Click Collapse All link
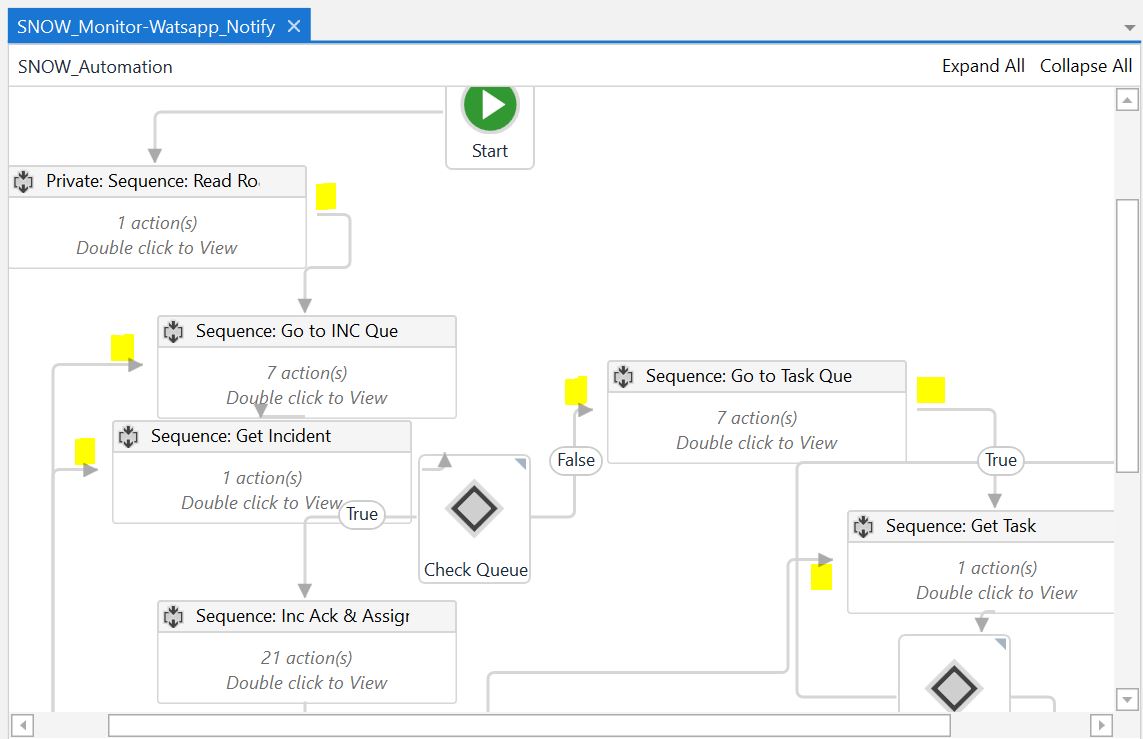This screenshot has width=1143, height=739. (1086, 66)
